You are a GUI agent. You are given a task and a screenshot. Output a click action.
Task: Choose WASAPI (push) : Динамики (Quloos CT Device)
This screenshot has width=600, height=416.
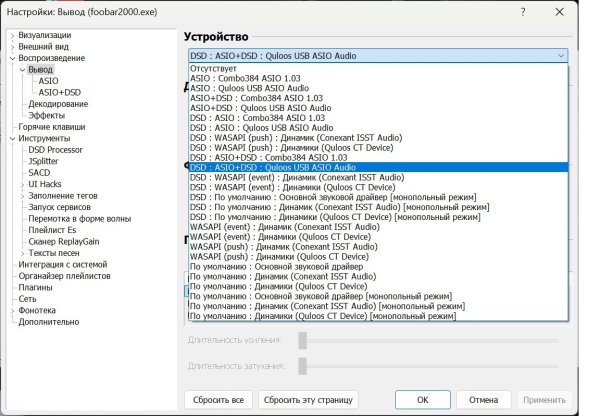(378, 257)
